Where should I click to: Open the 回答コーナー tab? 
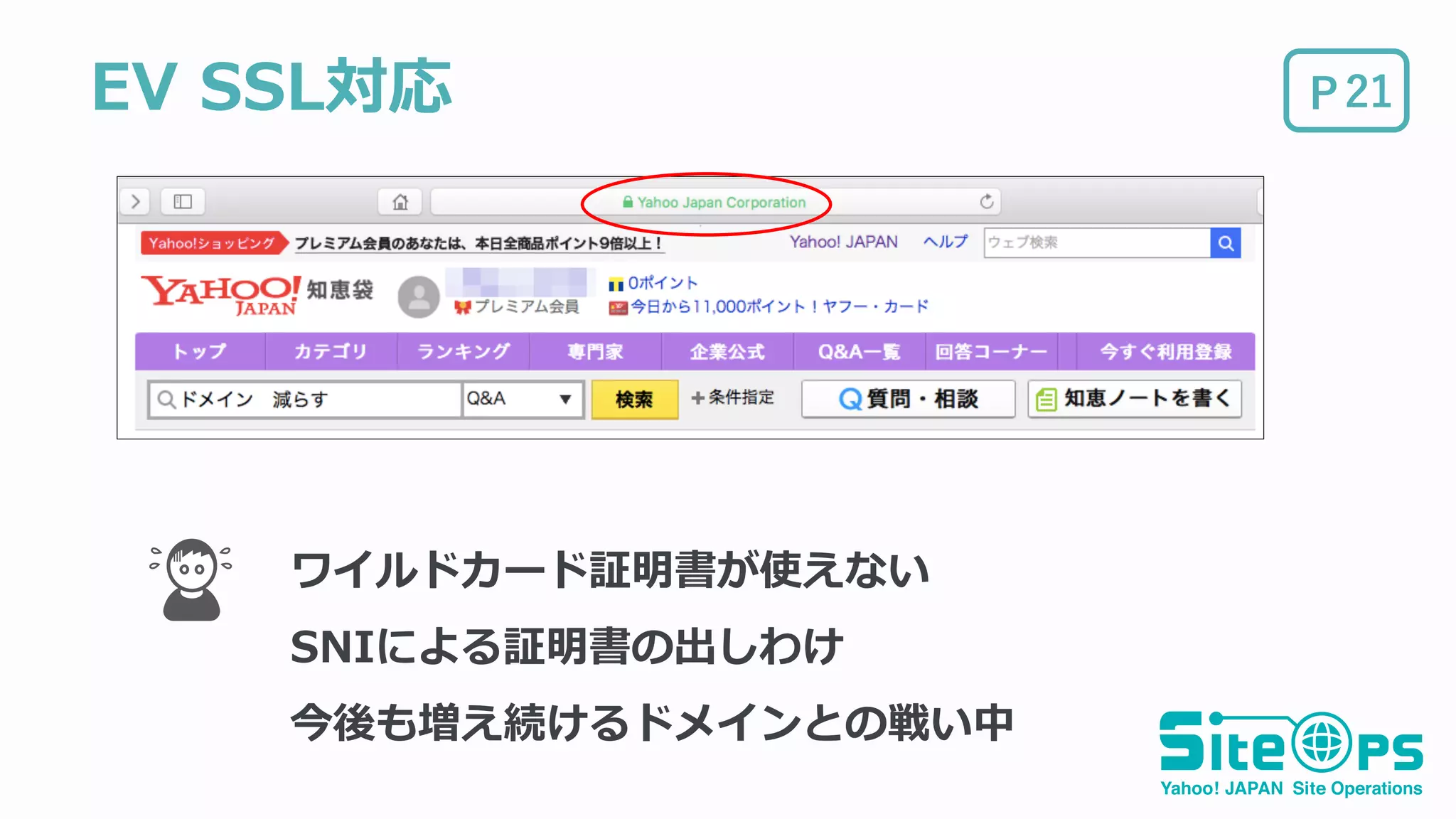pos(991,351)
